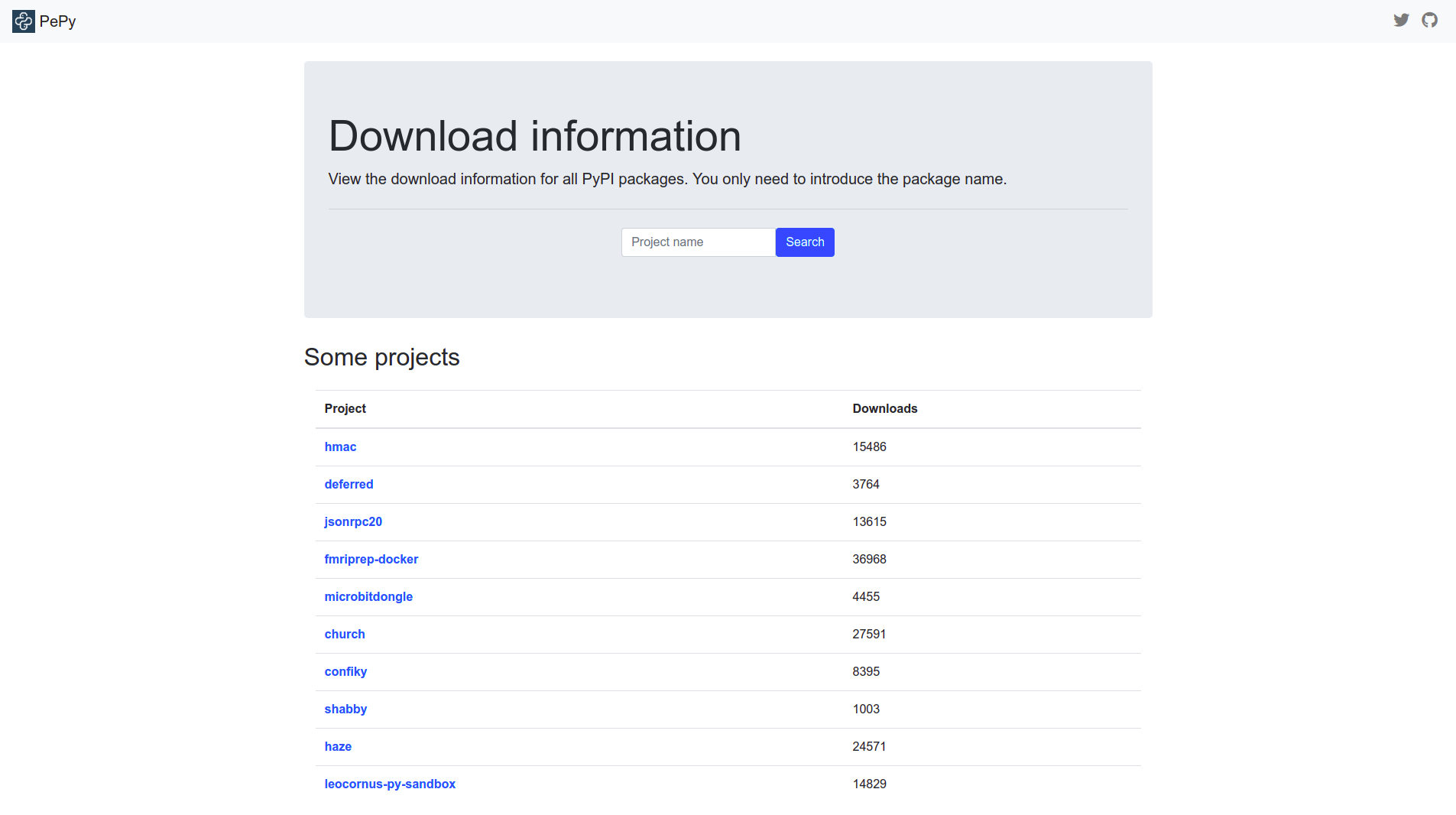The height and width of the screenshot is (815, 1456).
Task: Open the confiky project link
Action: click(345, 672)
